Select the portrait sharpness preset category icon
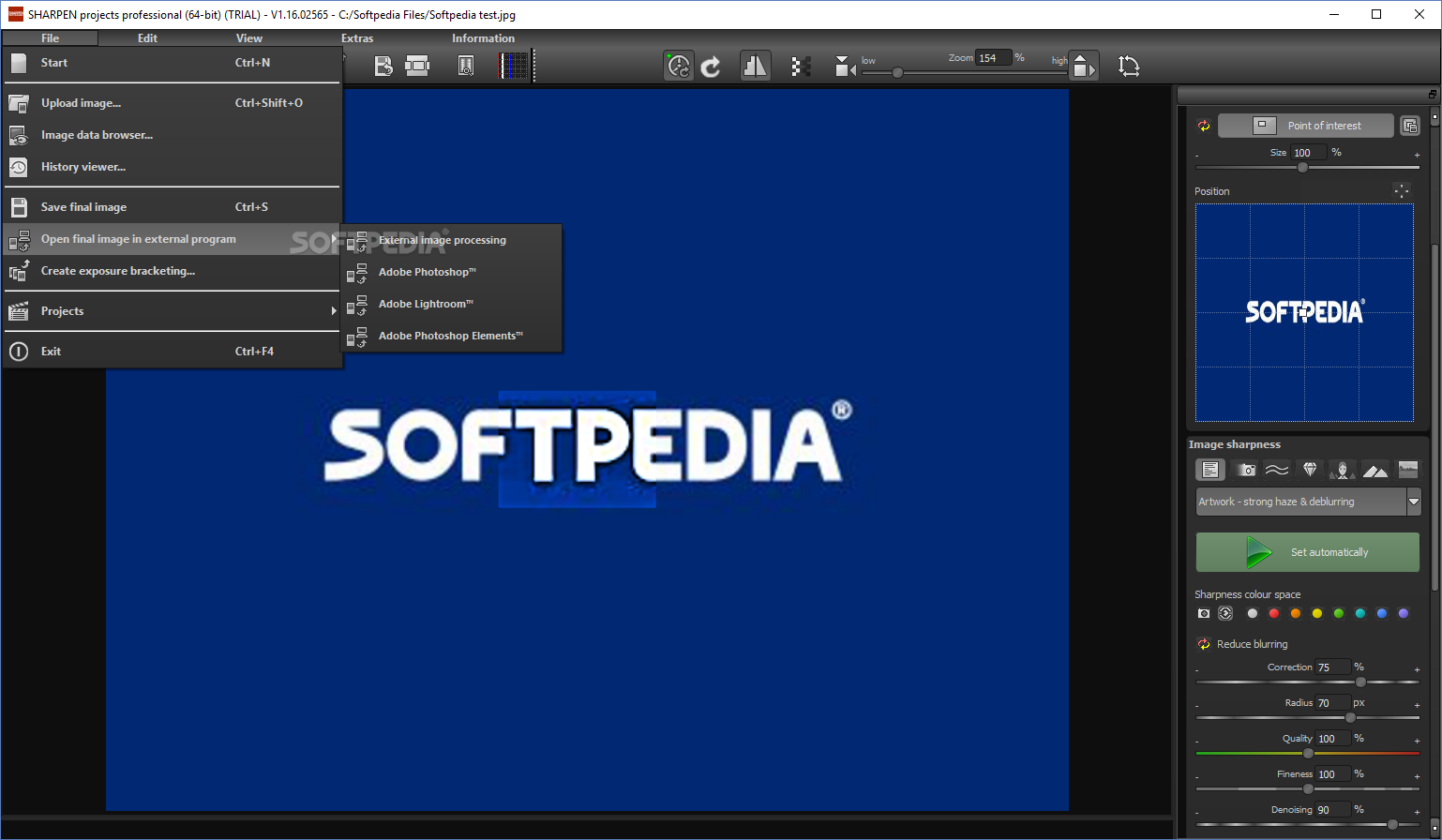The width and height of the screenshot is (1442, 840). pos(1343,470)
